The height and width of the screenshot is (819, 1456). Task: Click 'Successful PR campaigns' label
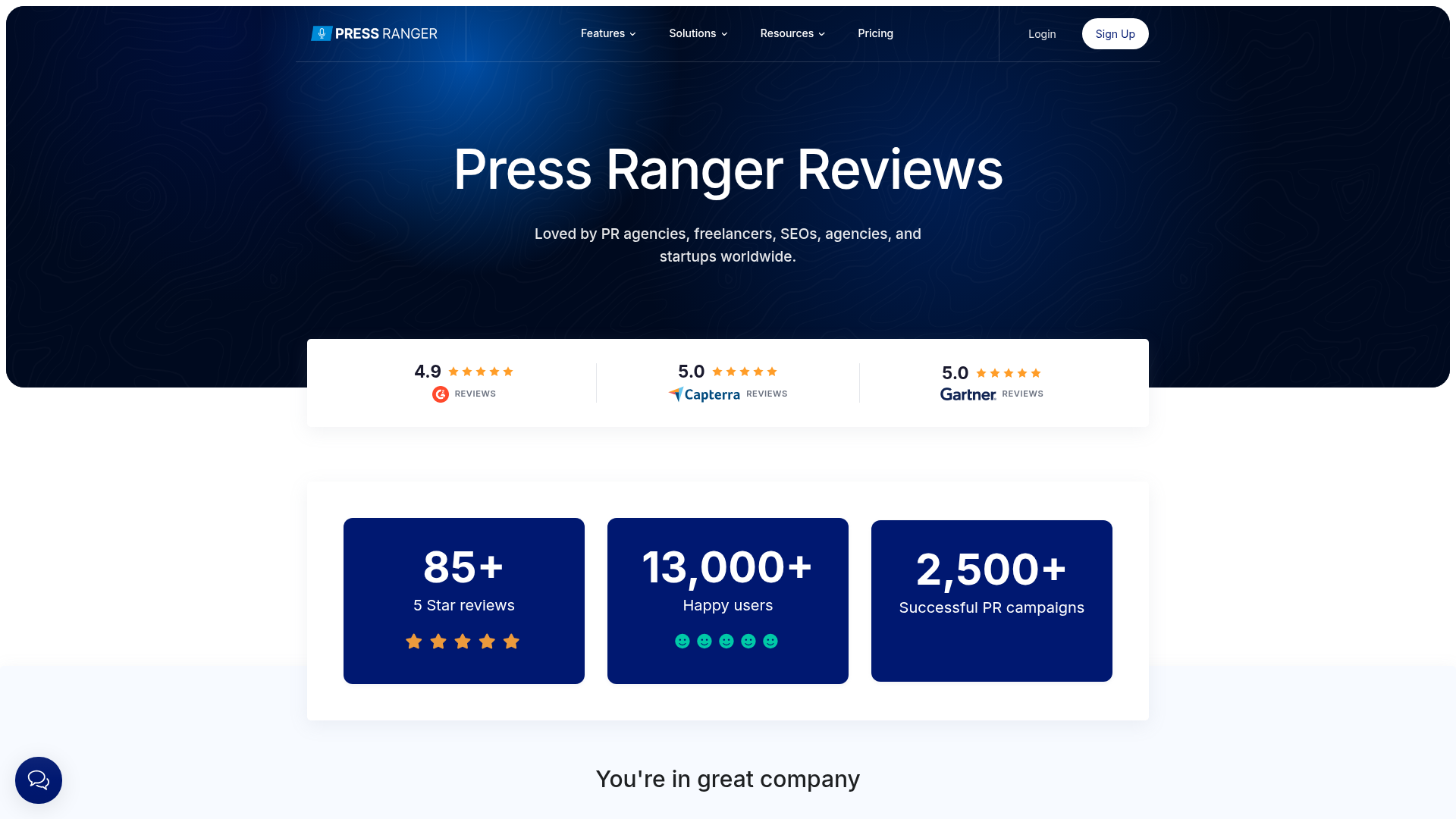[x=992, y=607]
